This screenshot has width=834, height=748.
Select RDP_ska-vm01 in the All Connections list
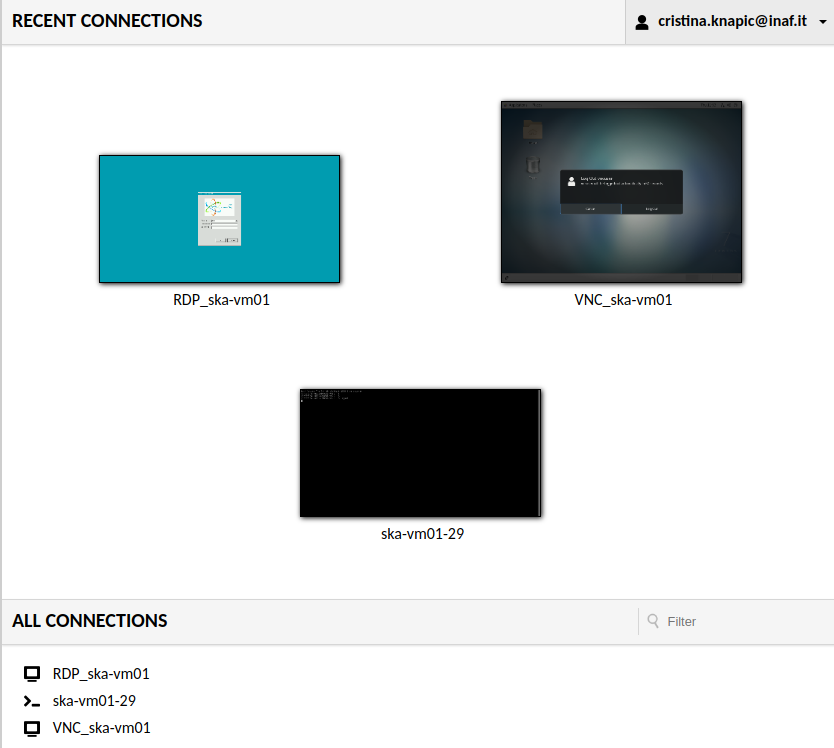point(101,674)
